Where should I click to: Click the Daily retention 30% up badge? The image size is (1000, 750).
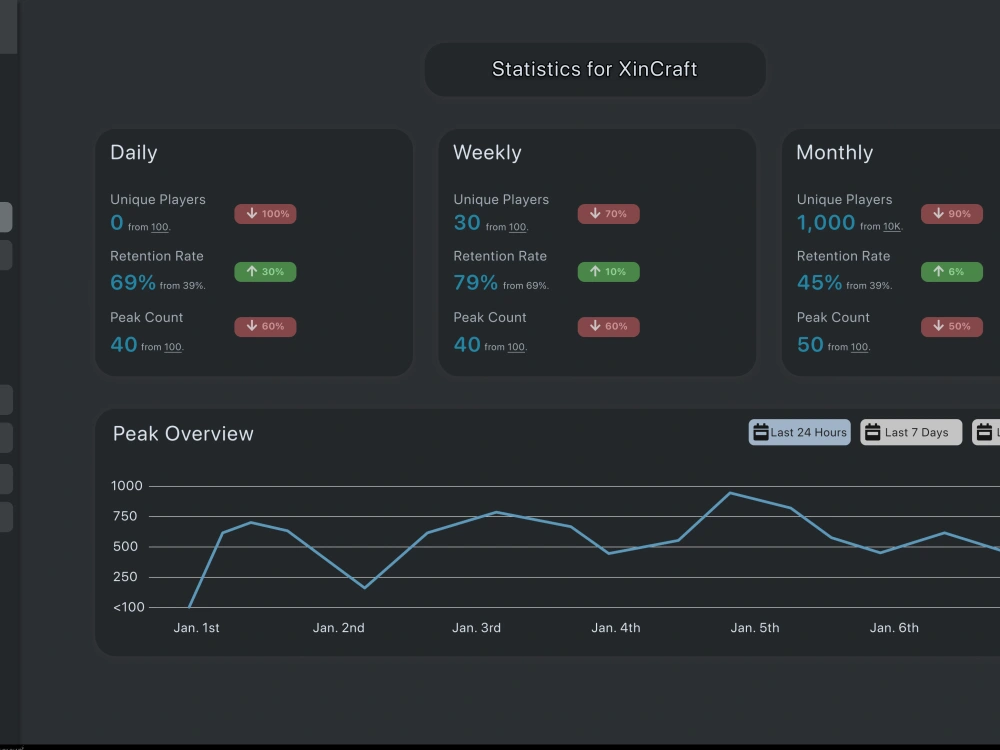(265, 272)
